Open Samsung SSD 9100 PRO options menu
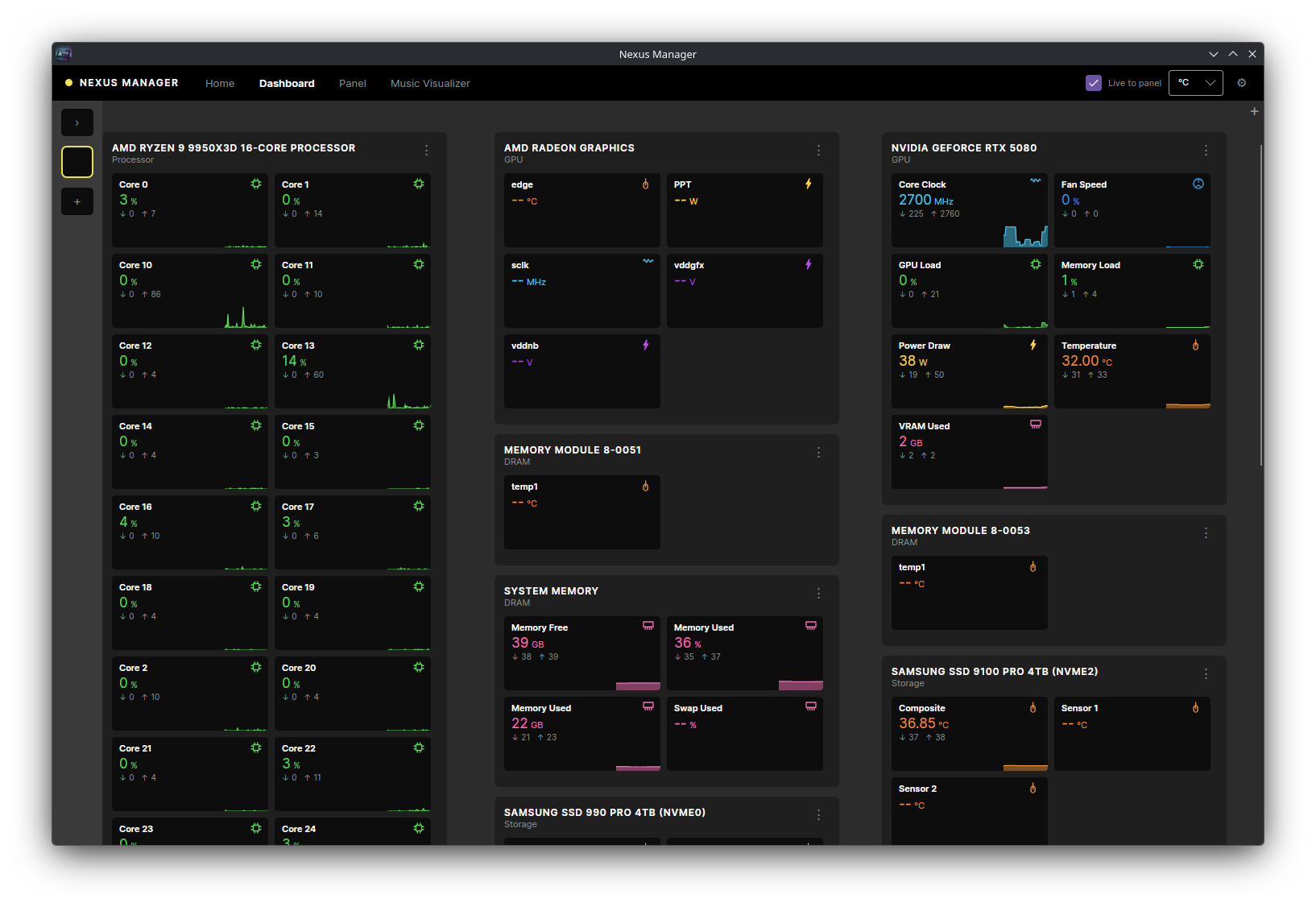This screenshot has width=1316, height=907. [1206, 674]
